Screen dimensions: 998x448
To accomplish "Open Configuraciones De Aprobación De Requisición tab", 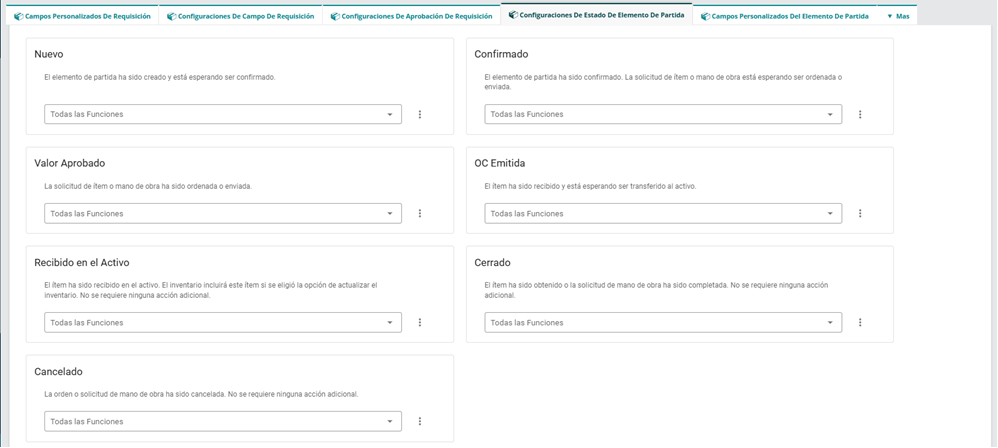I will click(412, 16).
